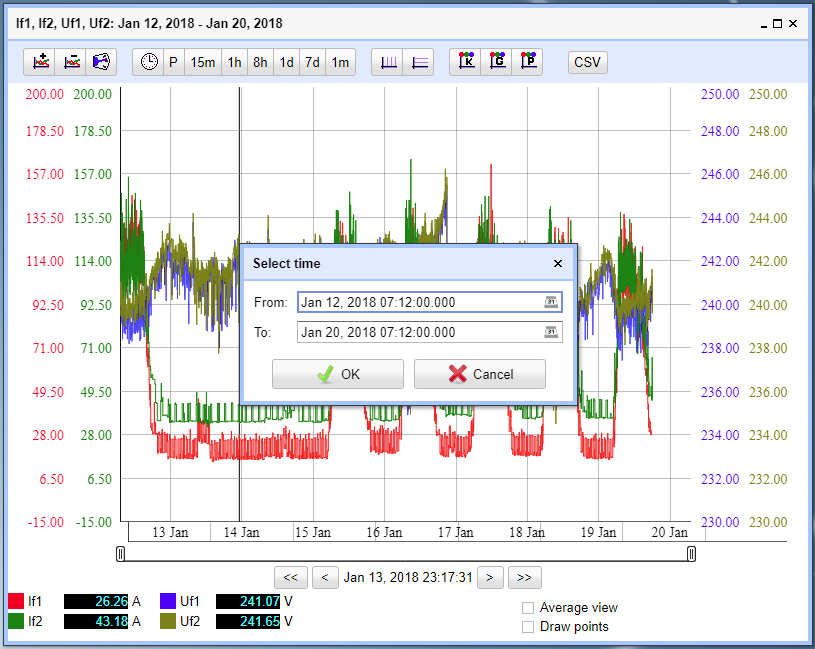Screen dimensions: 815x649
Task: Enable the Draw points checkbox
Action: coord(528,627)
